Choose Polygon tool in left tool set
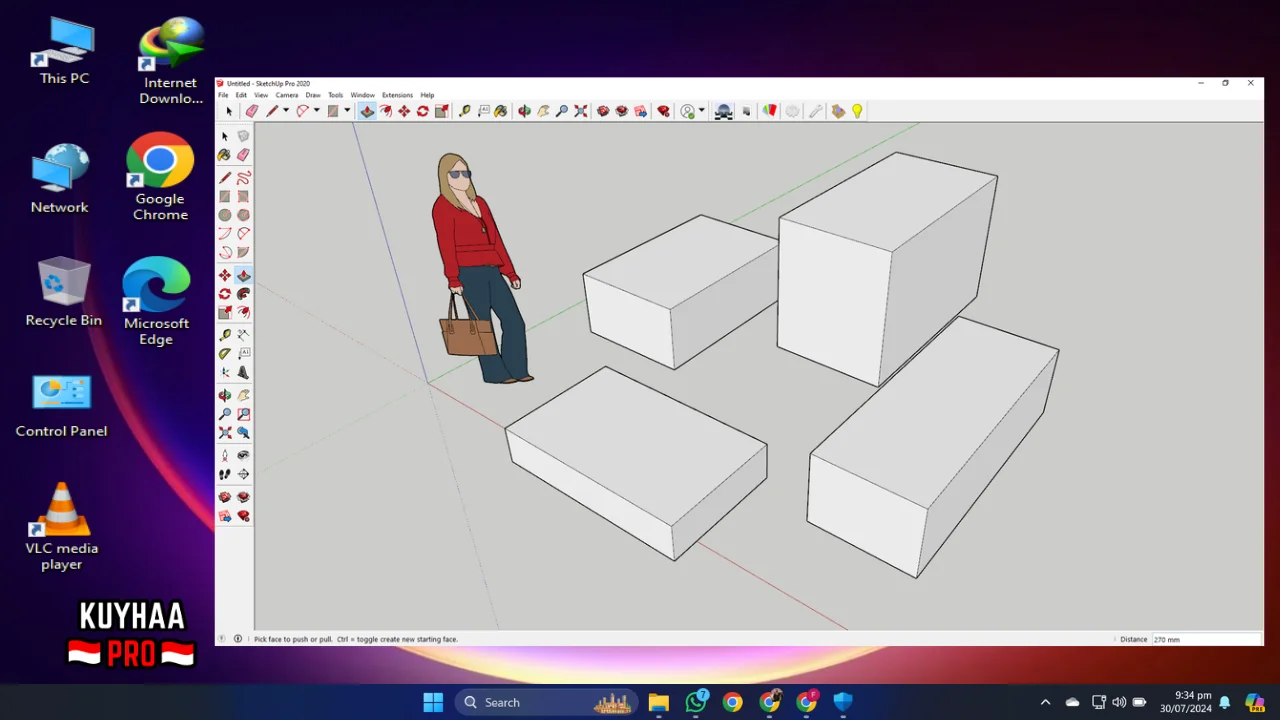Image resolution: width=1280 pixels, height=720 pixels. click(x=243, y=214)
